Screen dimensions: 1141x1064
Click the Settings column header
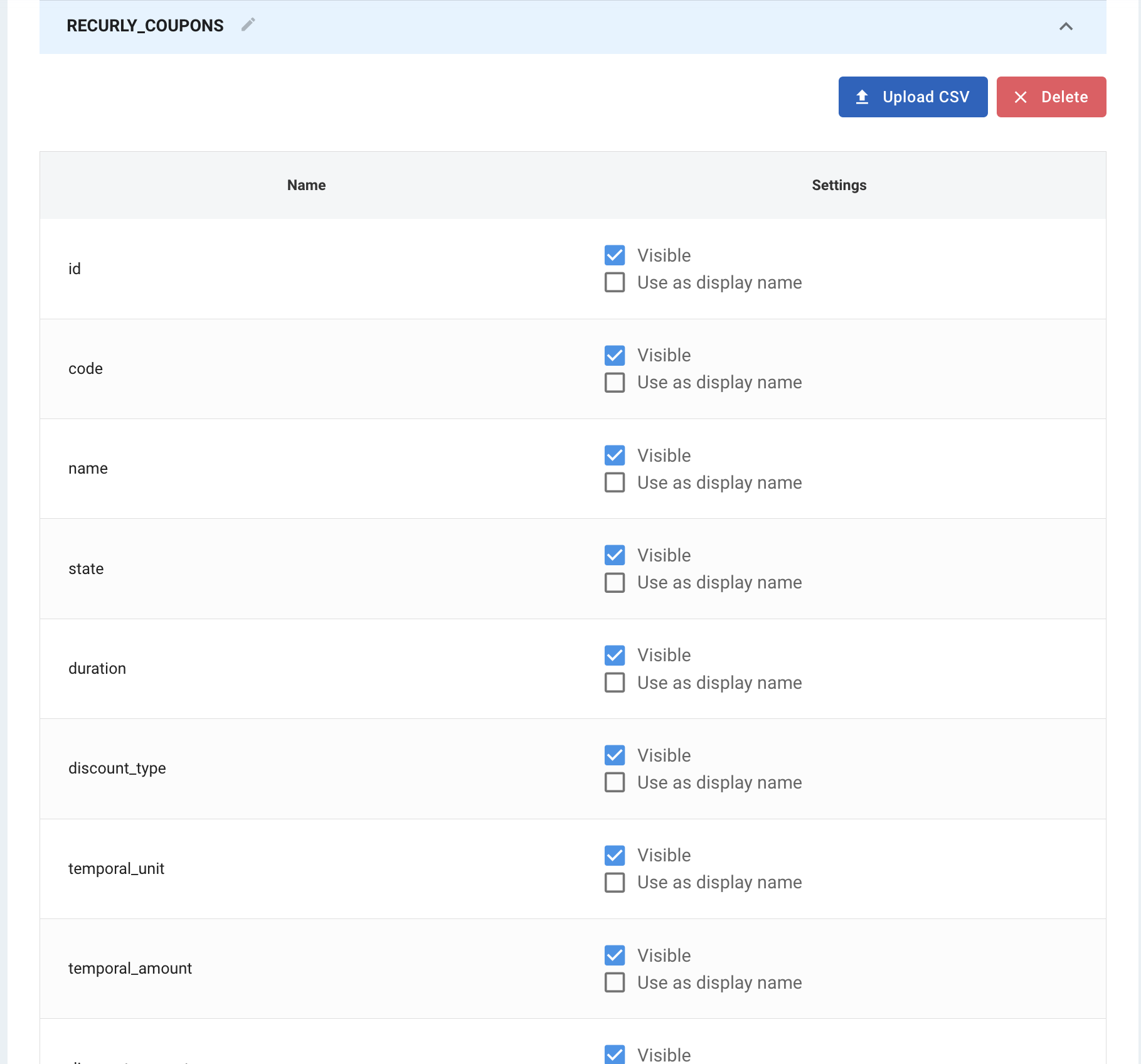pyautogui.click(x=839, y=185)
